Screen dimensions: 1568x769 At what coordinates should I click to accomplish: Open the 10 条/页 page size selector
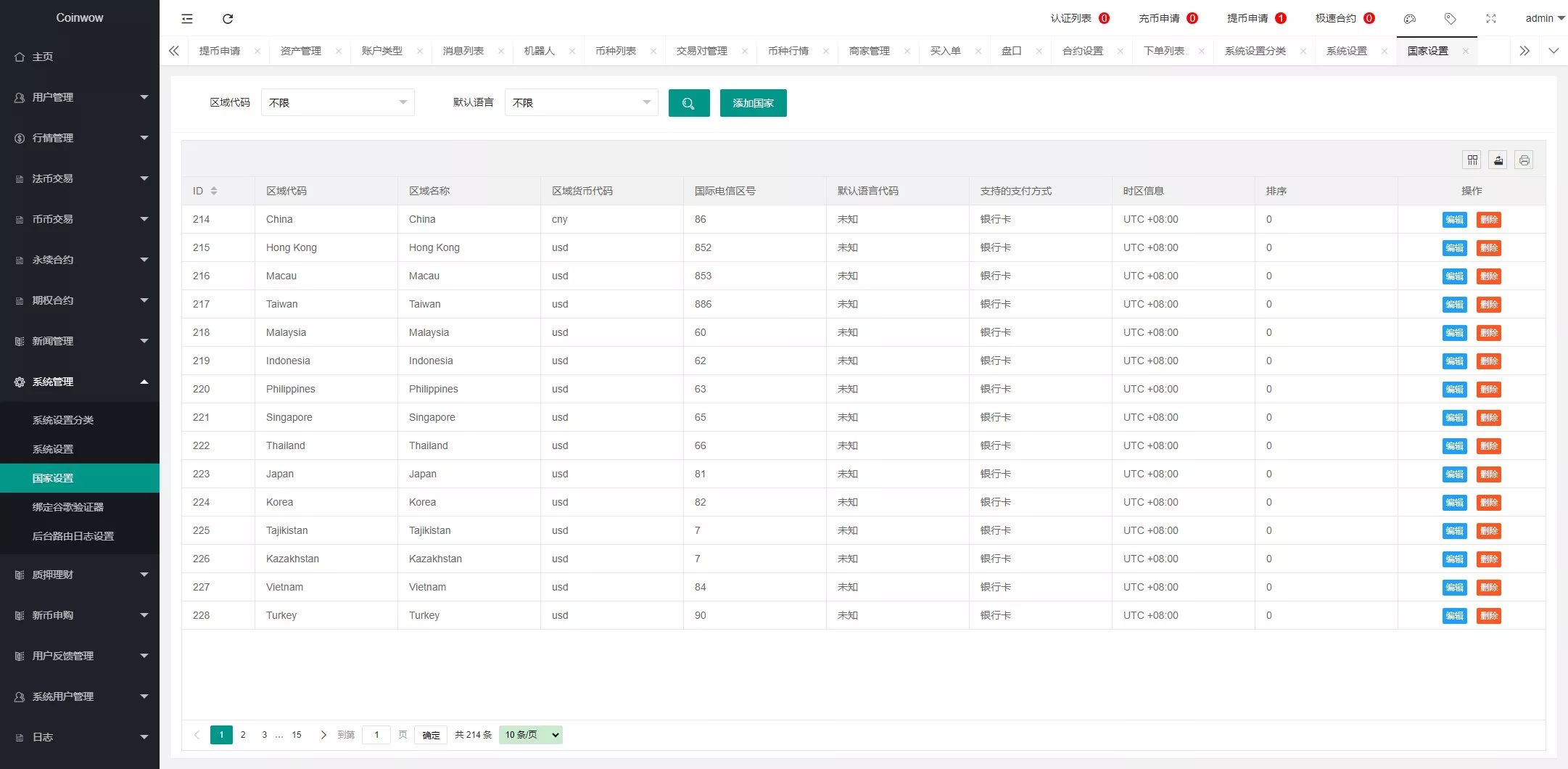(x=531, y=735)
